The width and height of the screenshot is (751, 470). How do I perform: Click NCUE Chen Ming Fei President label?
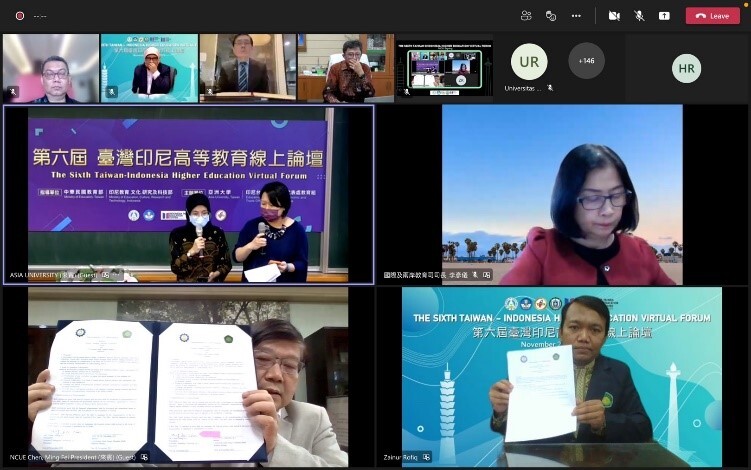(x=73, y=457)
